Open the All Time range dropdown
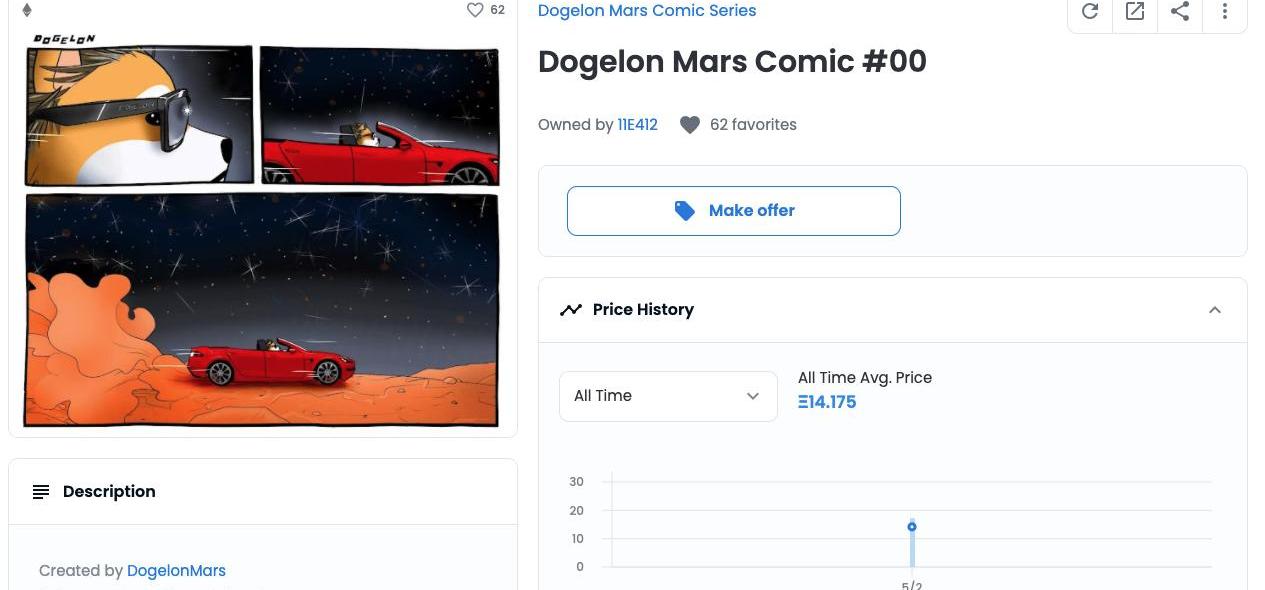The width and height of the screenshot is (1265, 590). click(668, 396)
